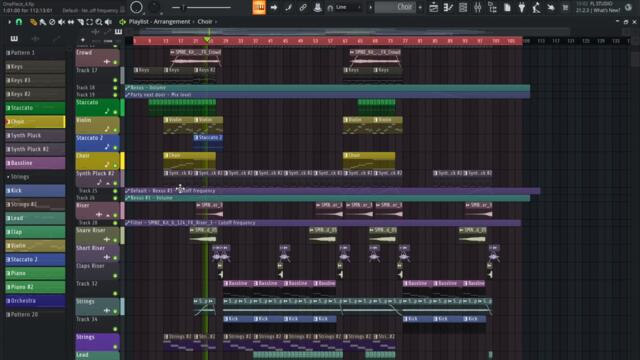This screenshot has width=640, height=360.
Task: Click the globe icon at top right
Action: click(628, 7)
